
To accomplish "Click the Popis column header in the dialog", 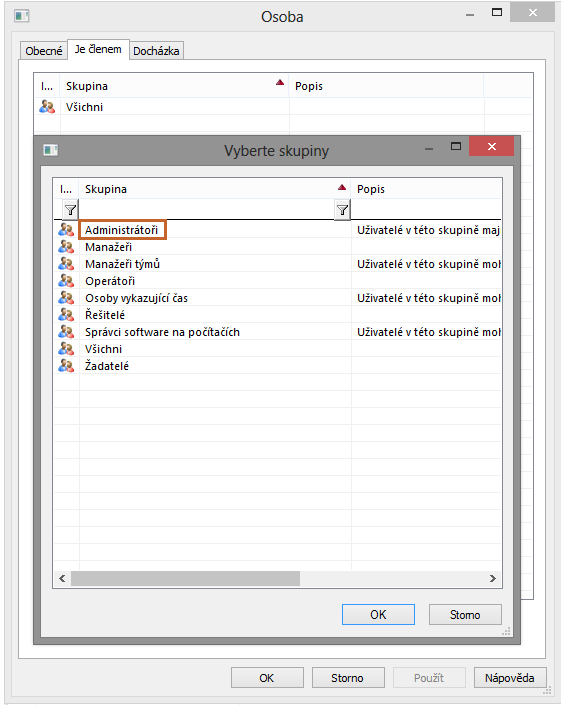I will (x=426, y=189).
